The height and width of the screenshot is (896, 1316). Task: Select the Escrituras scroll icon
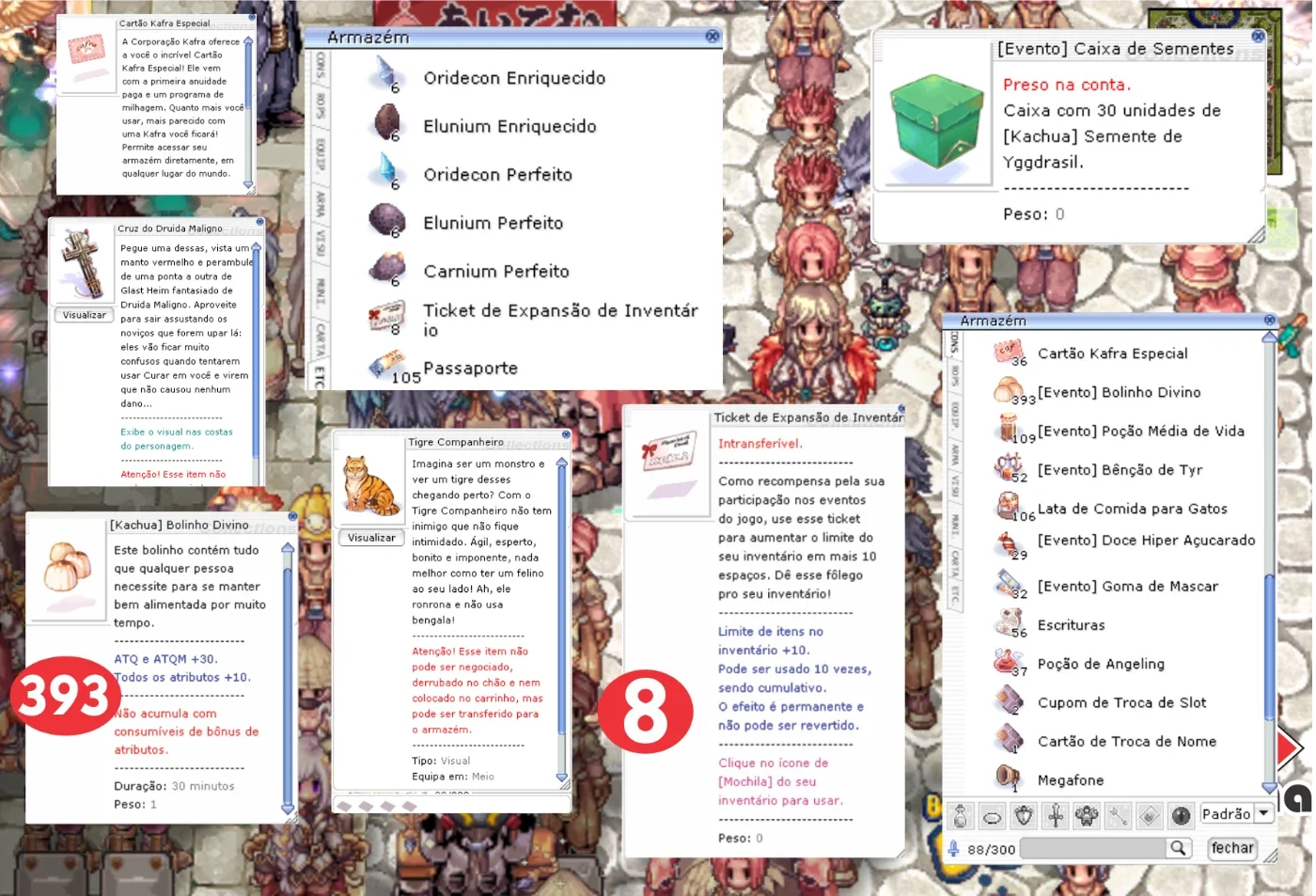(1009, 622)
